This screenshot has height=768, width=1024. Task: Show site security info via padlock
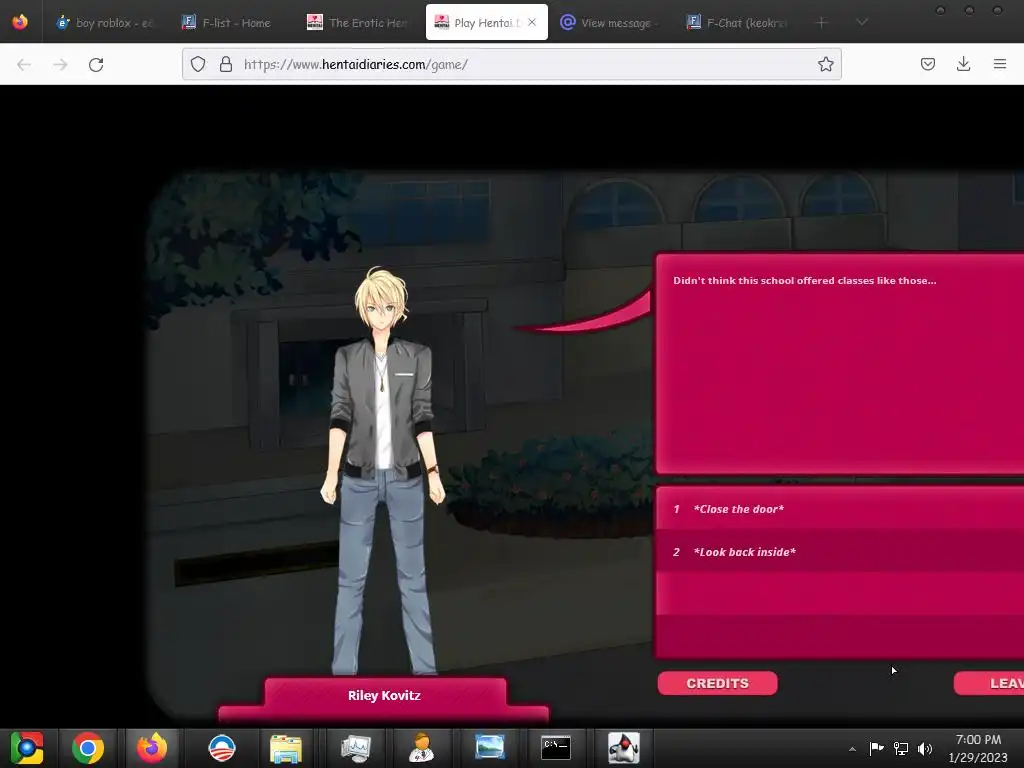(x=226, y=64)
